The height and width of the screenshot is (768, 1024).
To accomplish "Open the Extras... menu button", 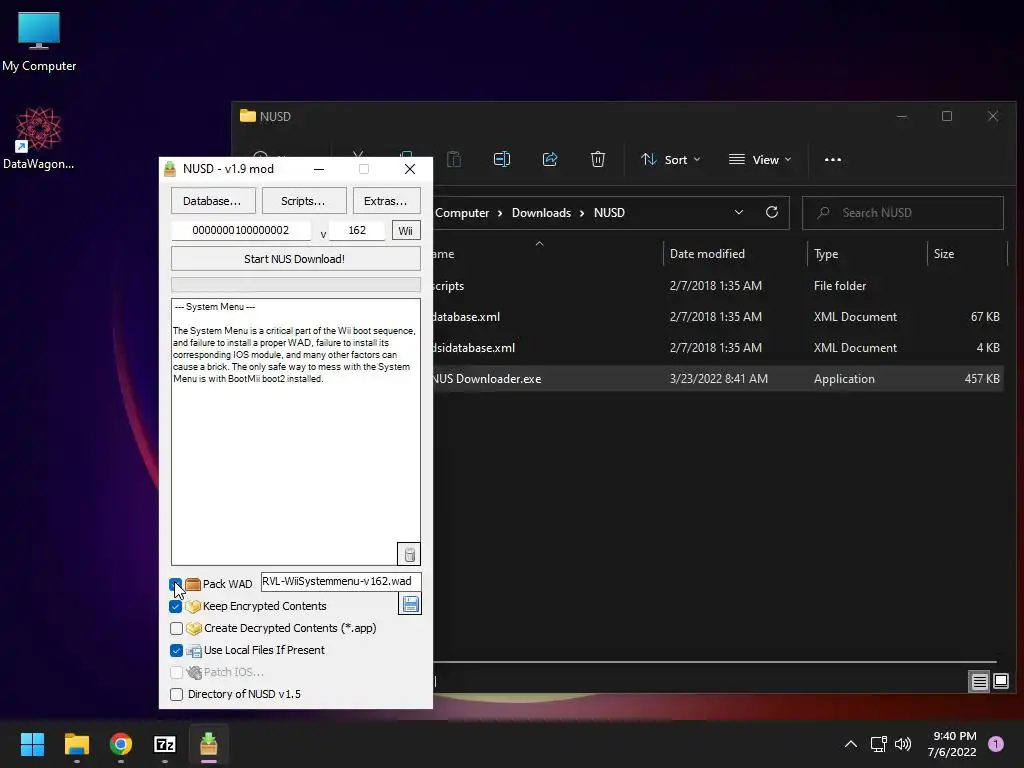I will pos(386,200).
